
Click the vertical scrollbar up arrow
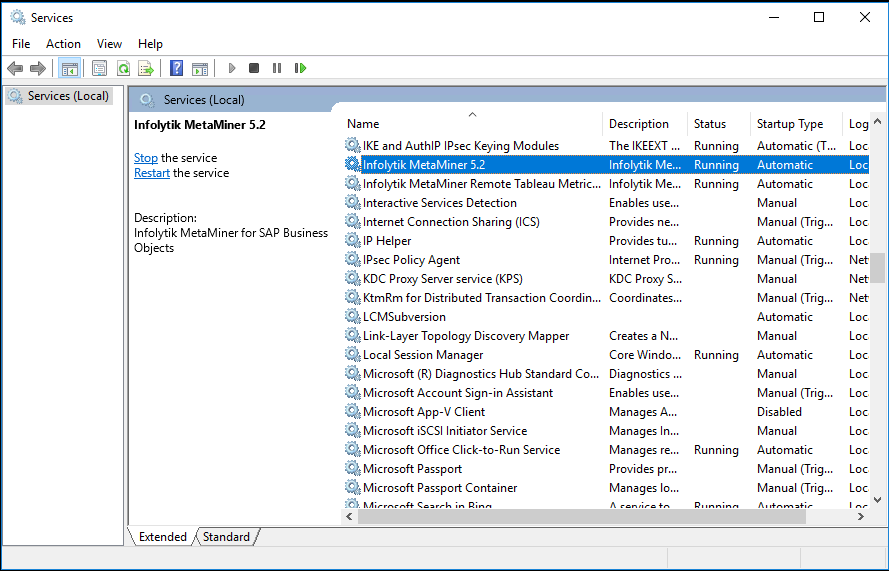[877, 121]
